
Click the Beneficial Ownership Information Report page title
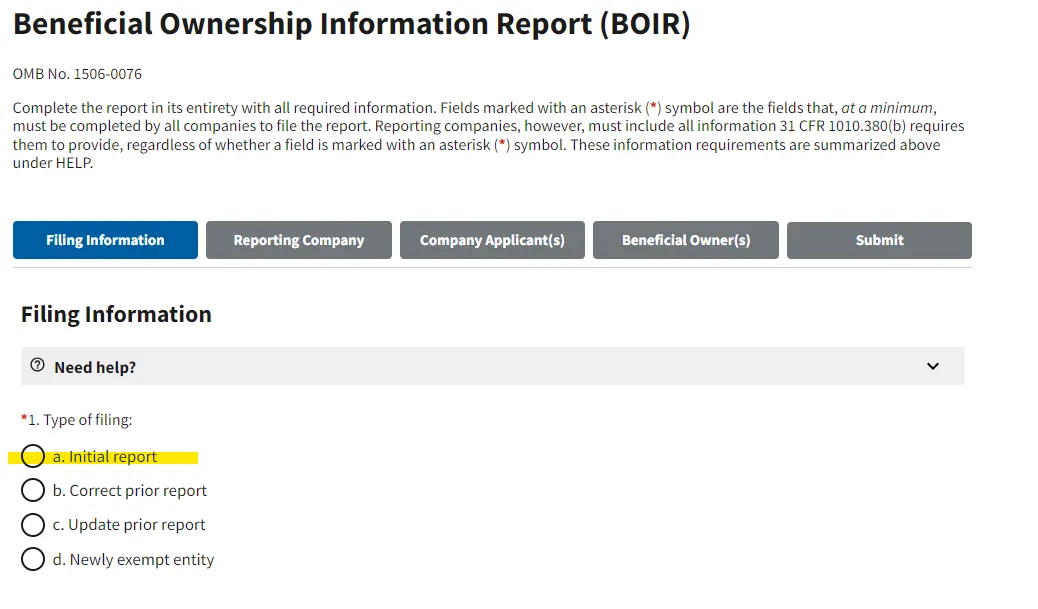pos(352,24)
